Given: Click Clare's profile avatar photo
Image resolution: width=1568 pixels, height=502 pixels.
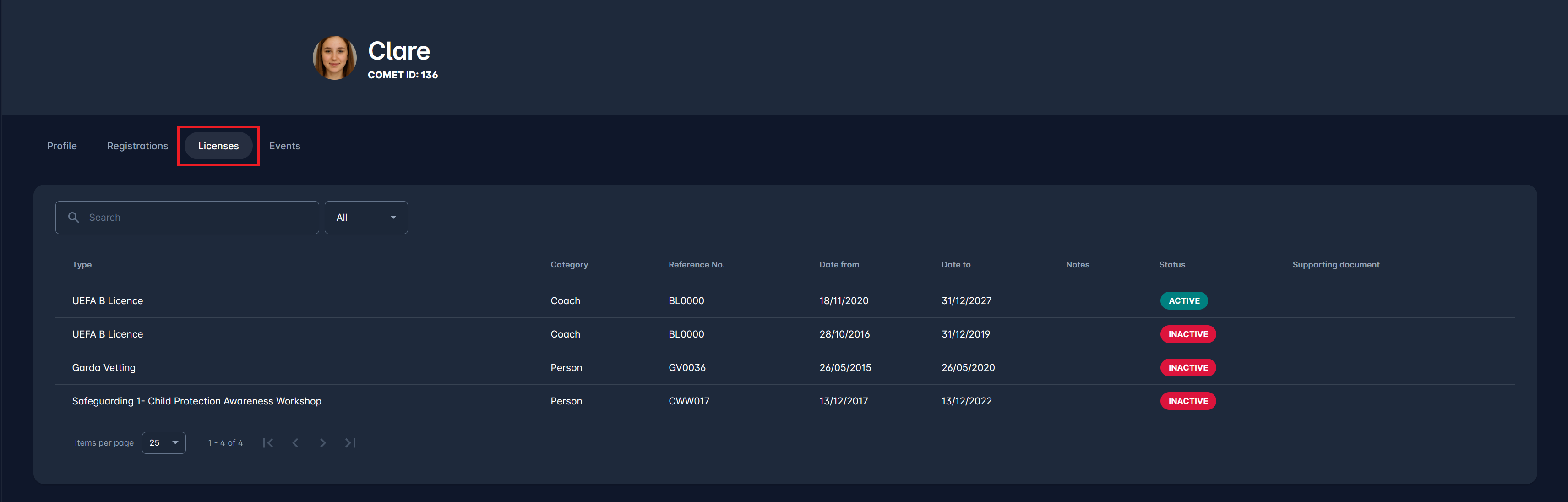Looking at the screenshot, I should point(334,58).
